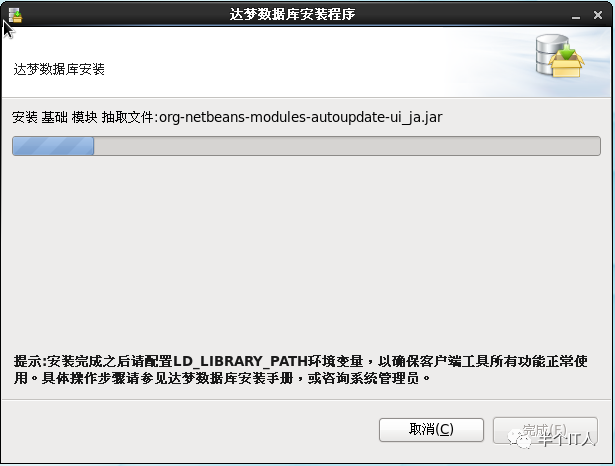Image resolution: width=615 pixels, height=466 pixels.
Task: Minimize the 达梦数据库安装程序 window
Action: click(x=576, y=17)
